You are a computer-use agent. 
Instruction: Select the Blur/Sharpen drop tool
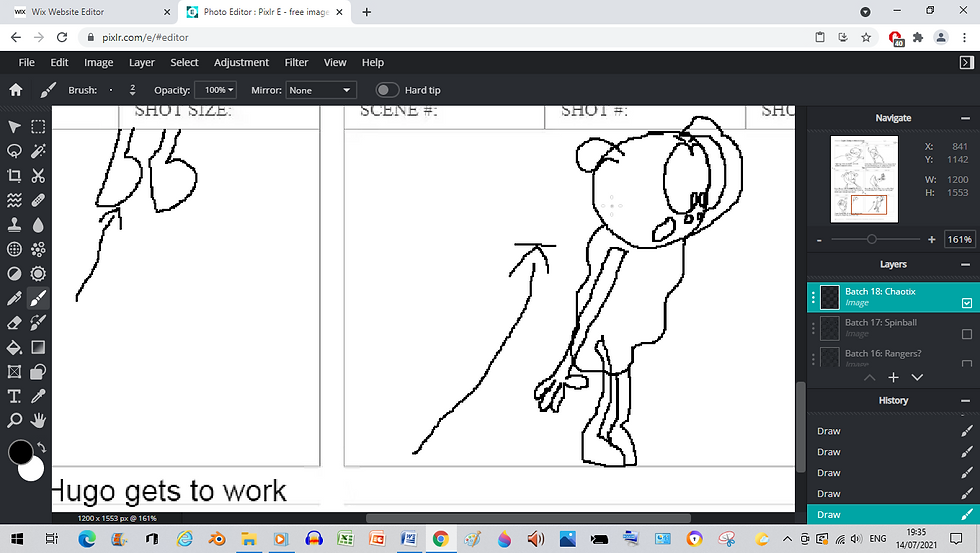pyautogui.click(x=38, y=225)
